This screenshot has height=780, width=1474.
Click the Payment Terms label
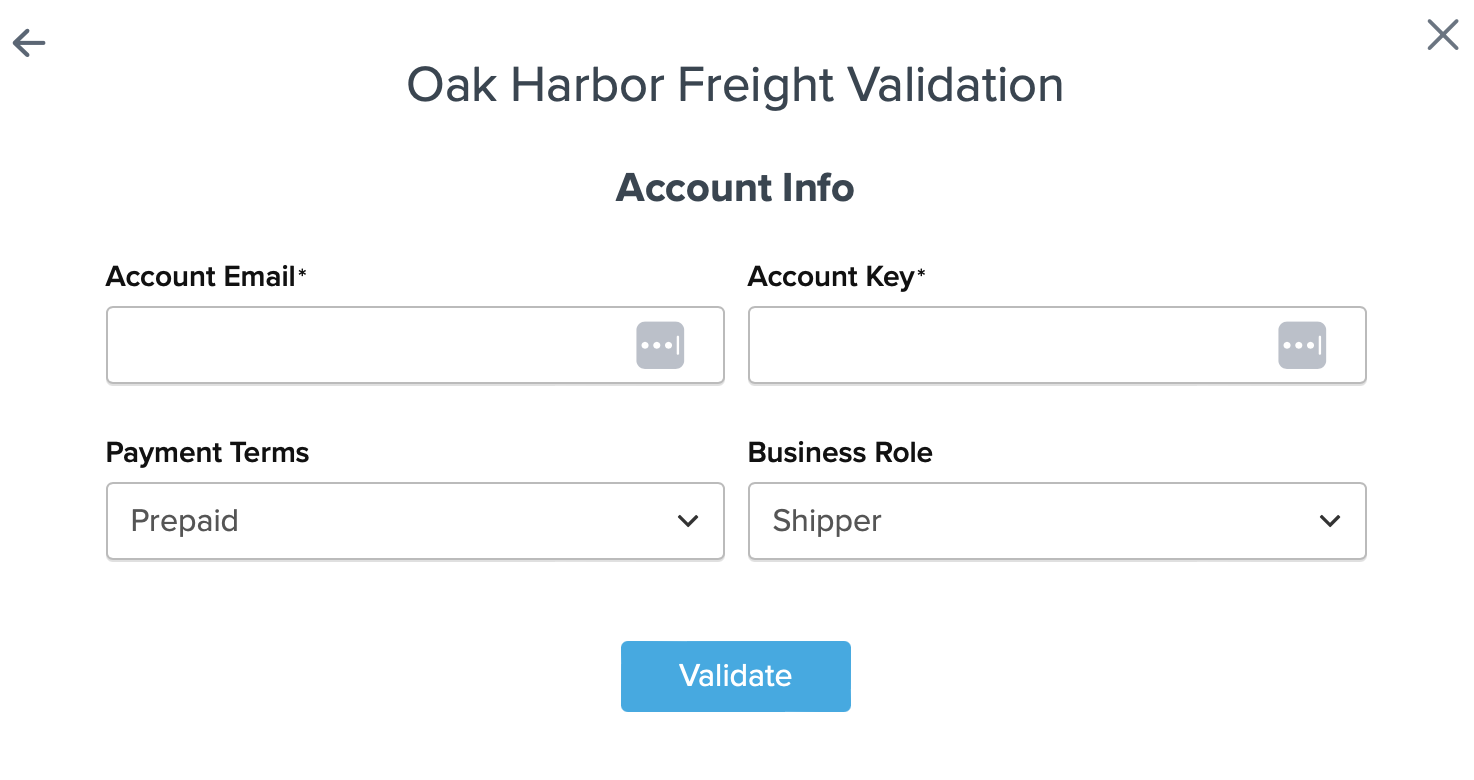pos(207,453)
